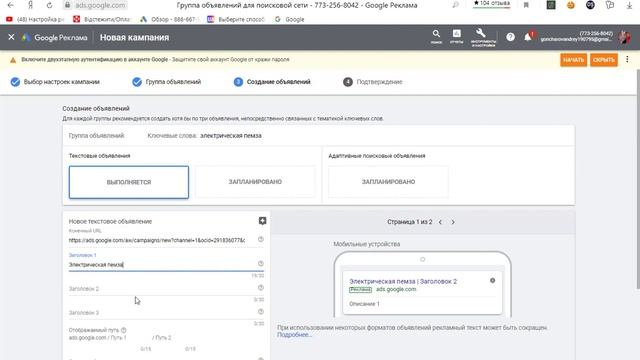Close the new campaign with the X icon
This screenshot has width=640, height=360.
coord(11,37)
